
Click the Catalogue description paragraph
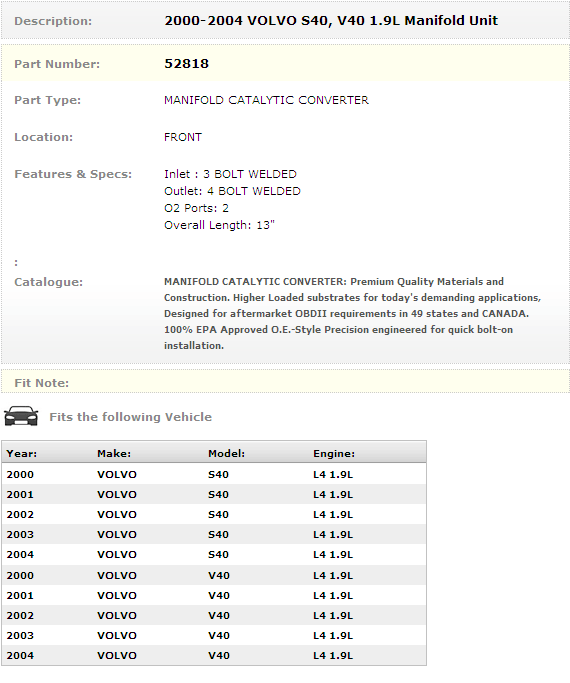pyautogui.click(x=352, y=314)
